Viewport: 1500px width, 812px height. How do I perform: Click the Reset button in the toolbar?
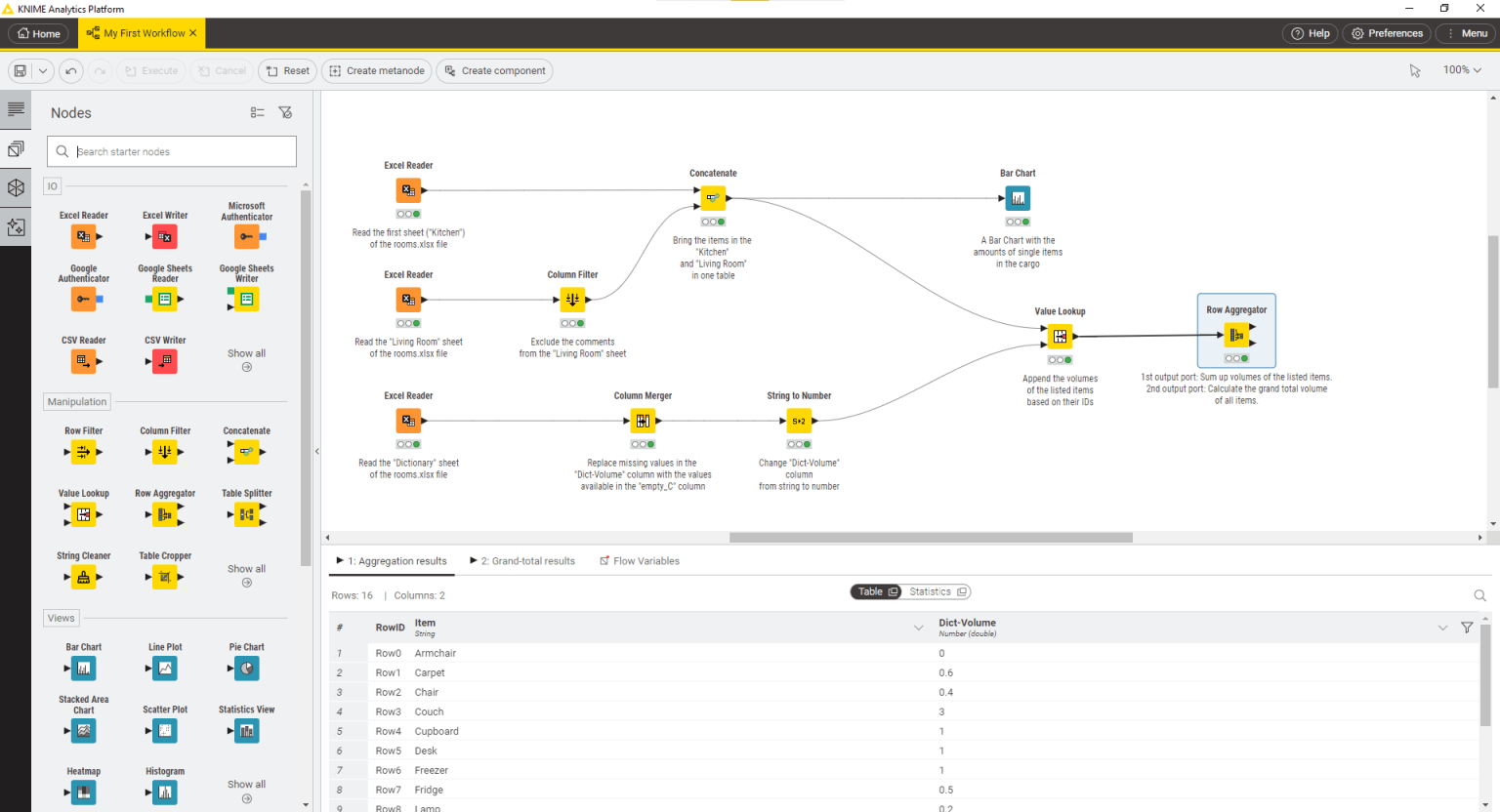tap(287, 71)
